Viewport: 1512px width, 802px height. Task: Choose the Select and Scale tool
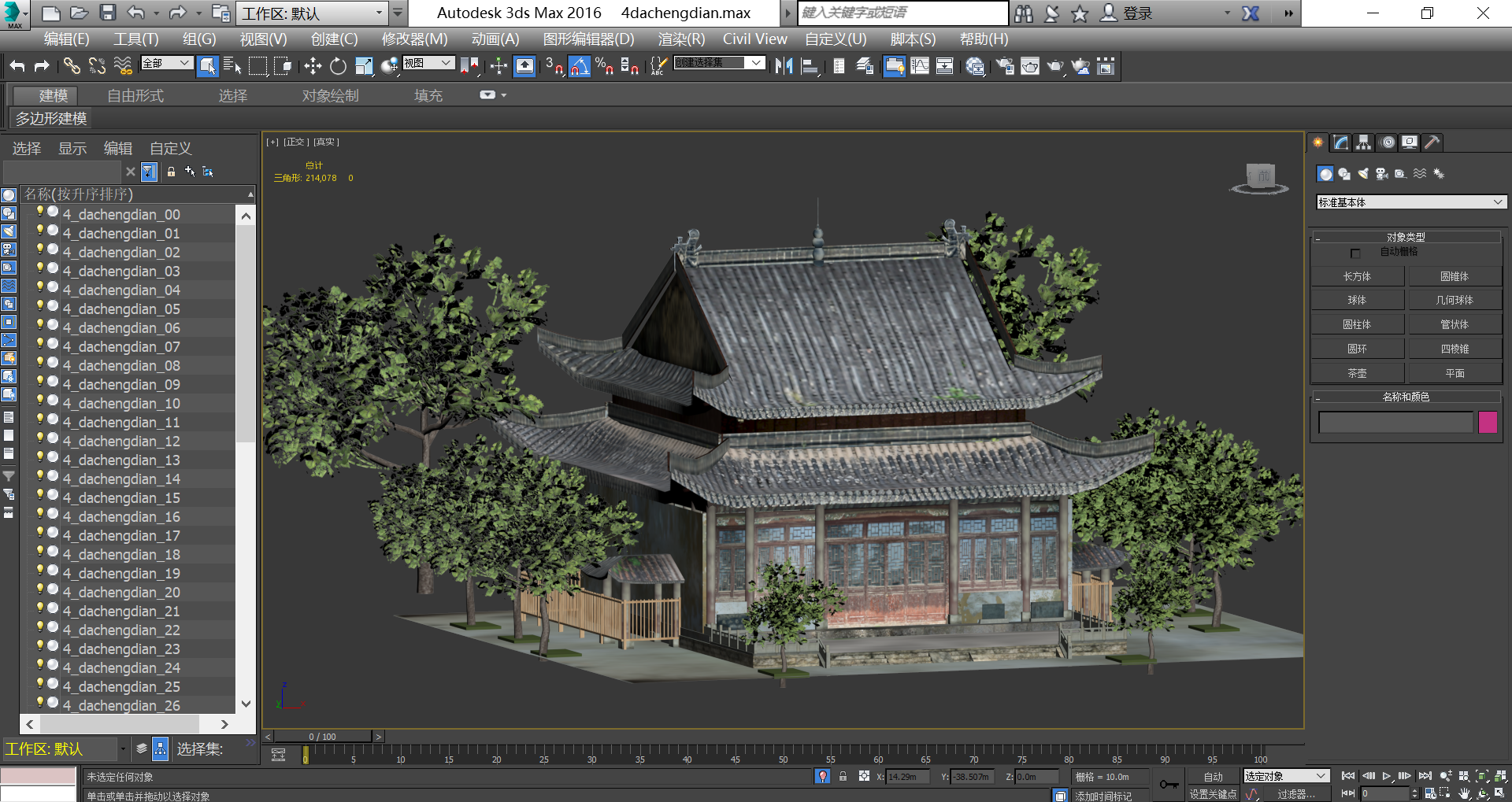[x=364, y=66]
